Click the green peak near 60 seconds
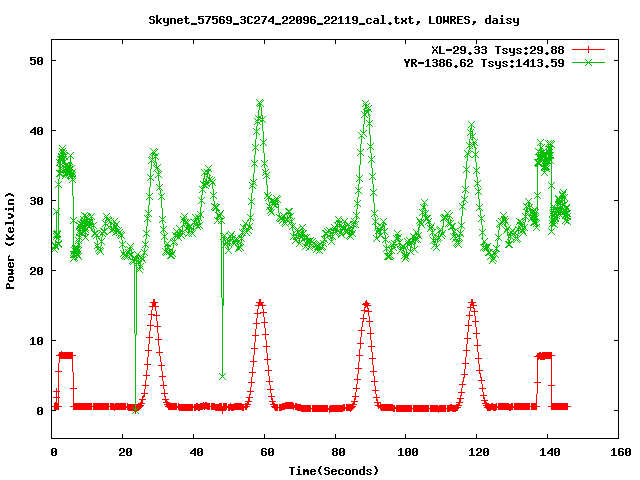Viewport: 640px width, 480px height. click(x=260, y=103)
